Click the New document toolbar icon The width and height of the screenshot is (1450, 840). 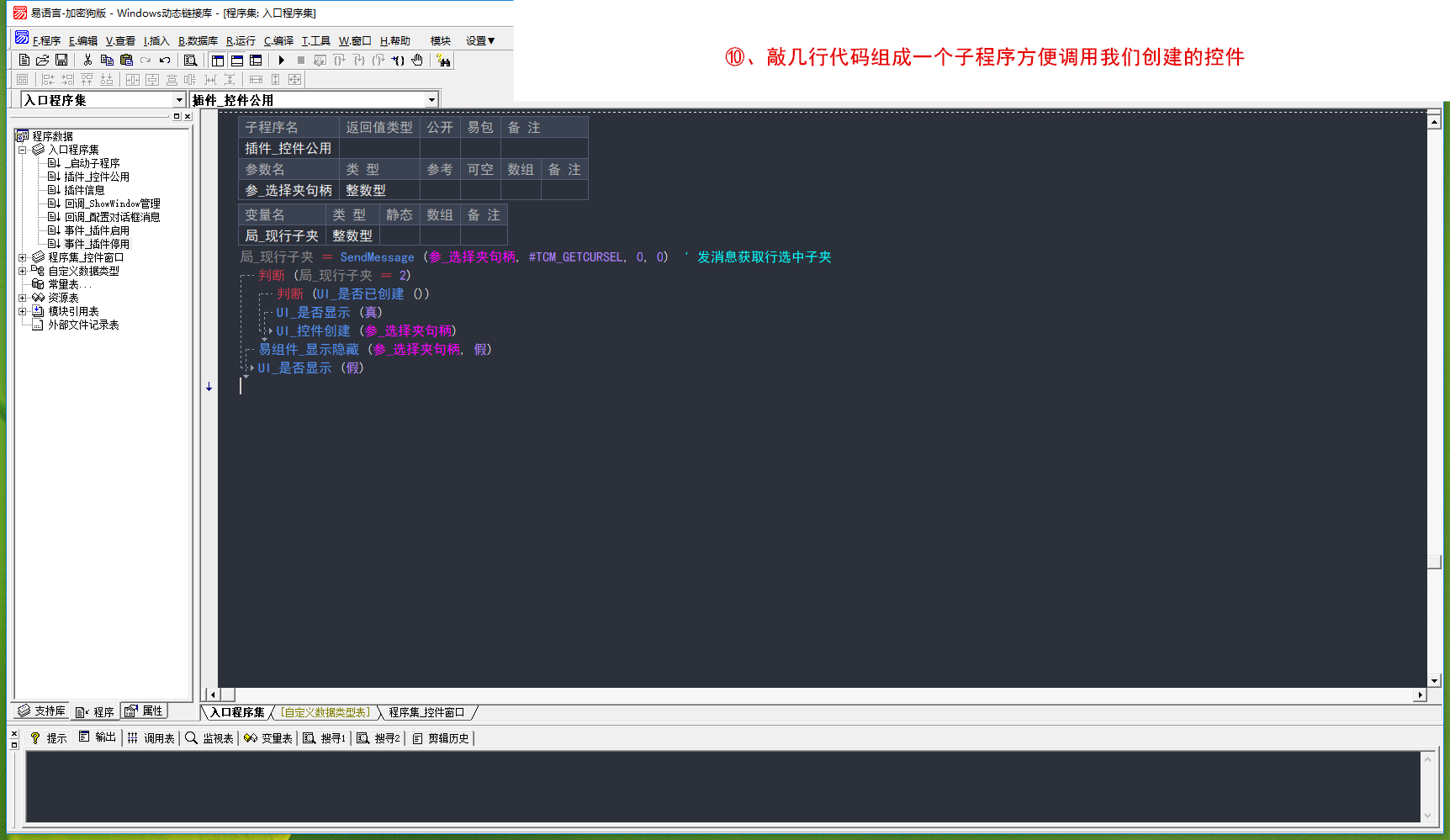point(24,61)
